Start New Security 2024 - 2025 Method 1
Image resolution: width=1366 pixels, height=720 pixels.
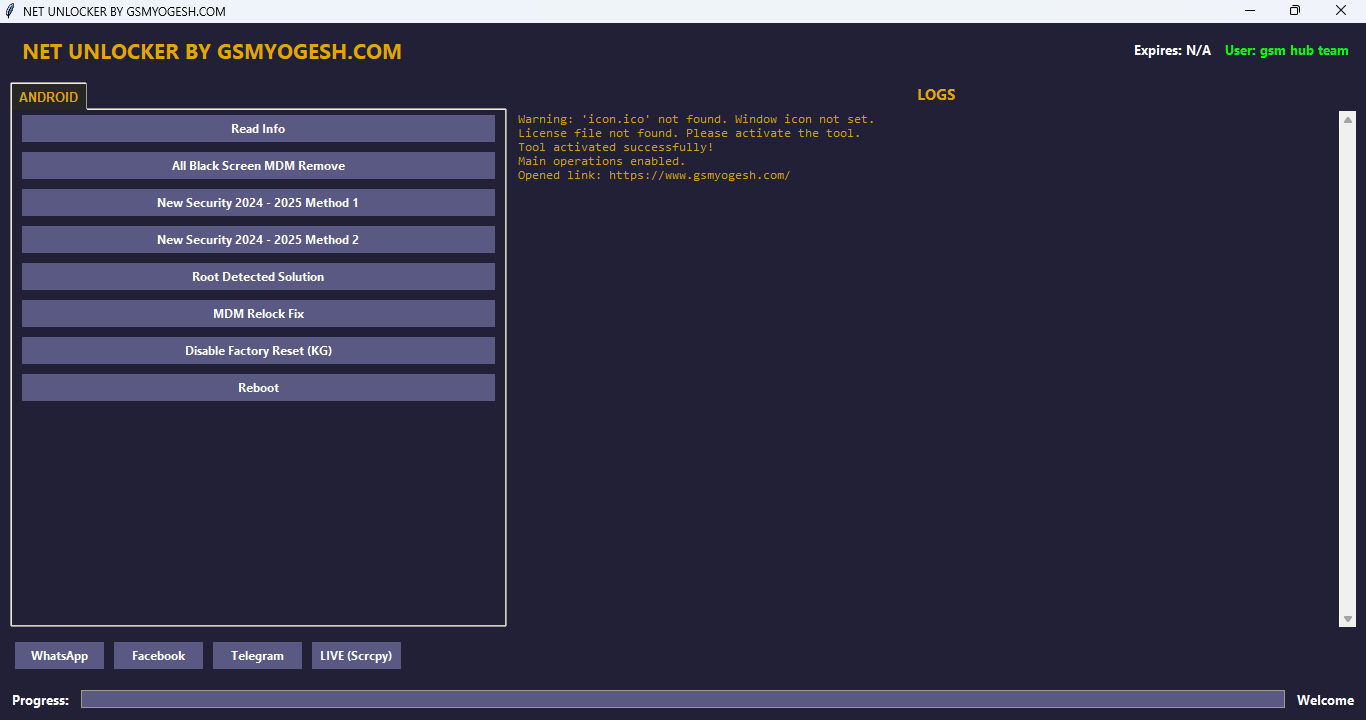[258, 203]
